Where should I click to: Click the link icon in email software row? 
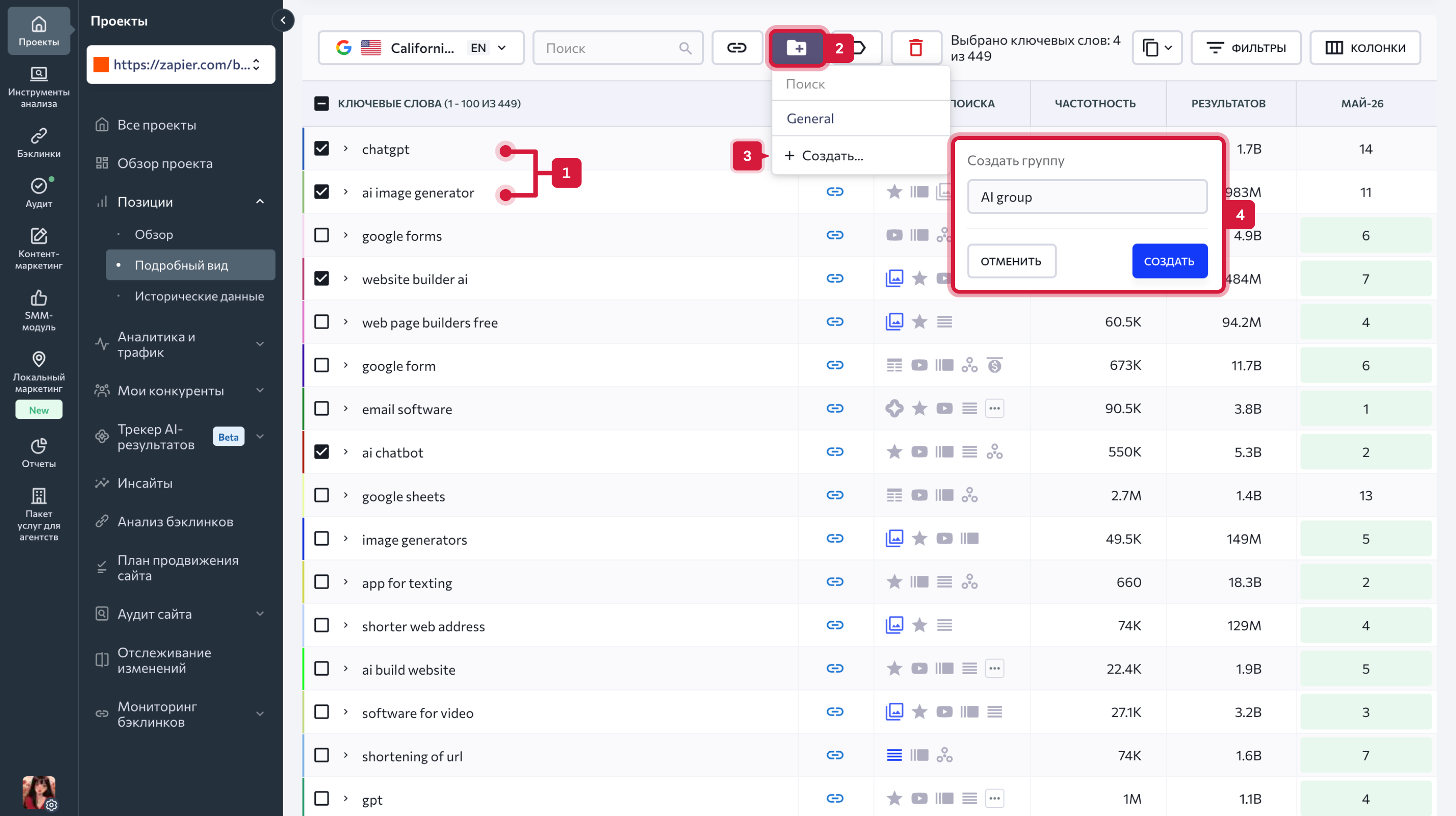coord(835,408)
